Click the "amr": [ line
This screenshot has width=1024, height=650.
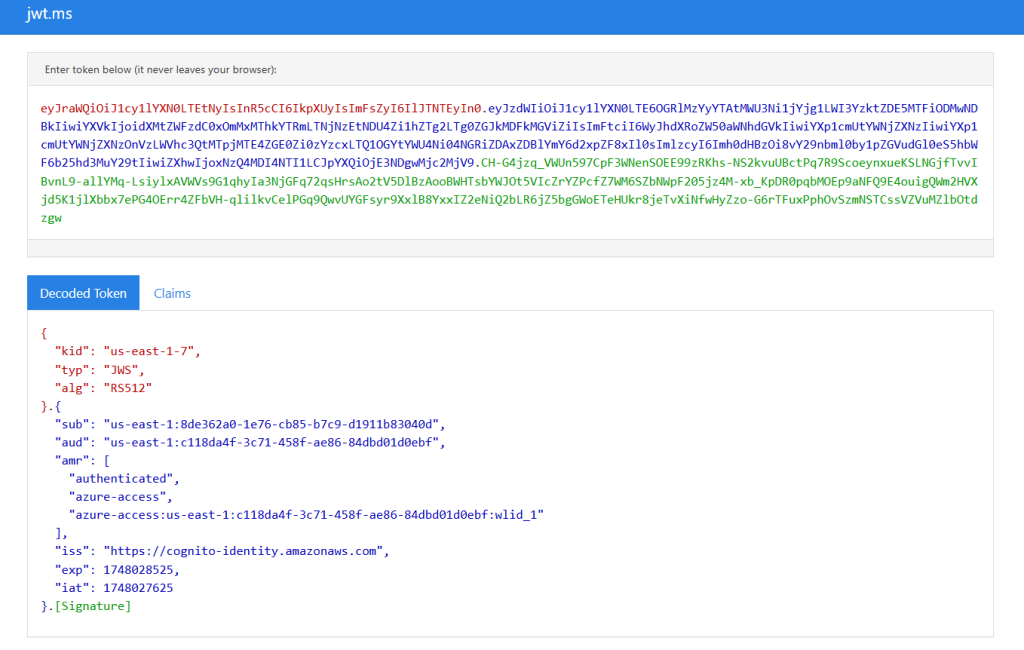82,461
